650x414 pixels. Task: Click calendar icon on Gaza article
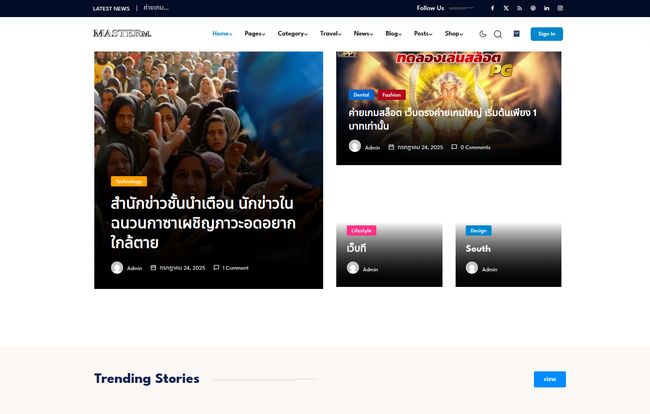click(x=153, y=268)
